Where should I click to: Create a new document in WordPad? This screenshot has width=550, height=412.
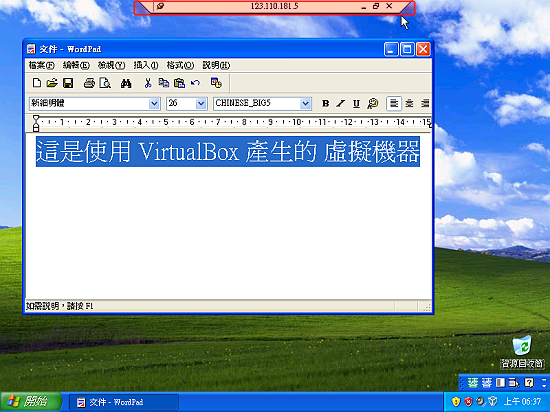(36, 83)
